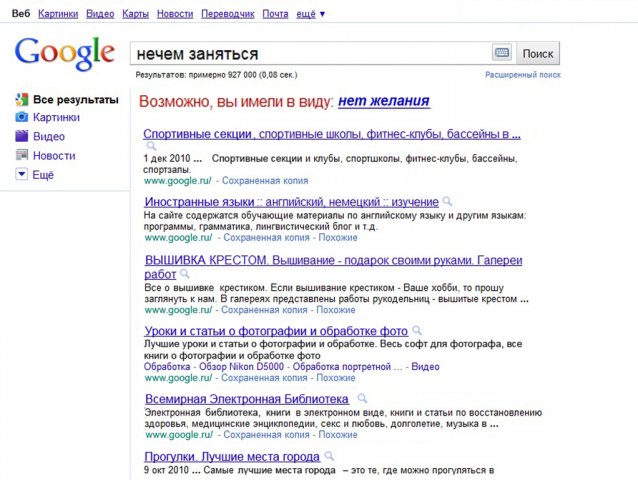This screenshot has height=480, width=638.
Task: Click the newspaper icon beside Новости in sidebar
Action: coord(22,155)
